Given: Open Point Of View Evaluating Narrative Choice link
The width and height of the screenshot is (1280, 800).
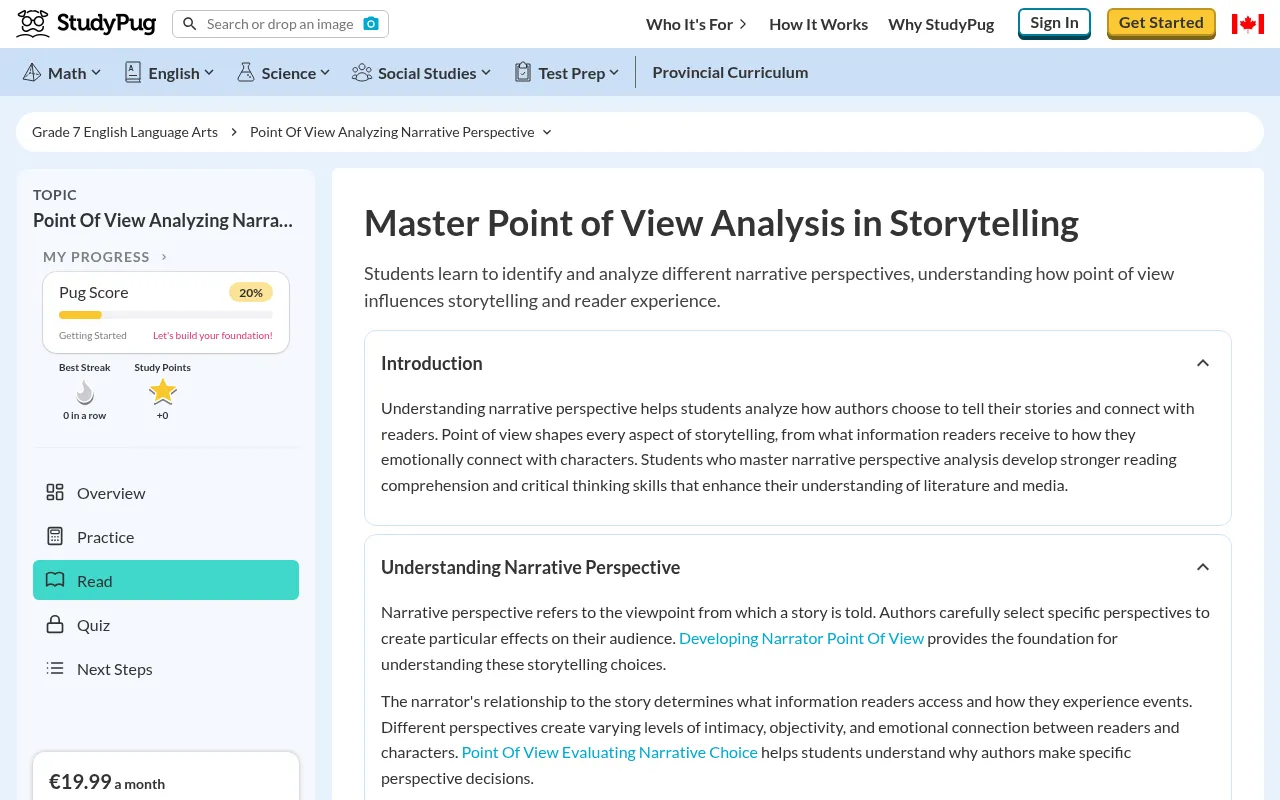Looking at the screenshot, I should (609, 752).
